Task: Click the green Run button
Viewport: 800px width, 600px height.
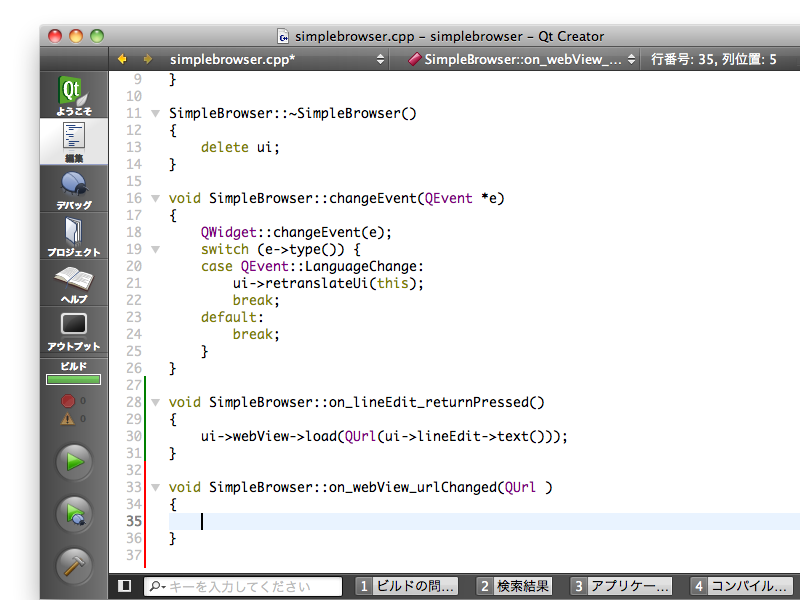Action: [74, 462]
